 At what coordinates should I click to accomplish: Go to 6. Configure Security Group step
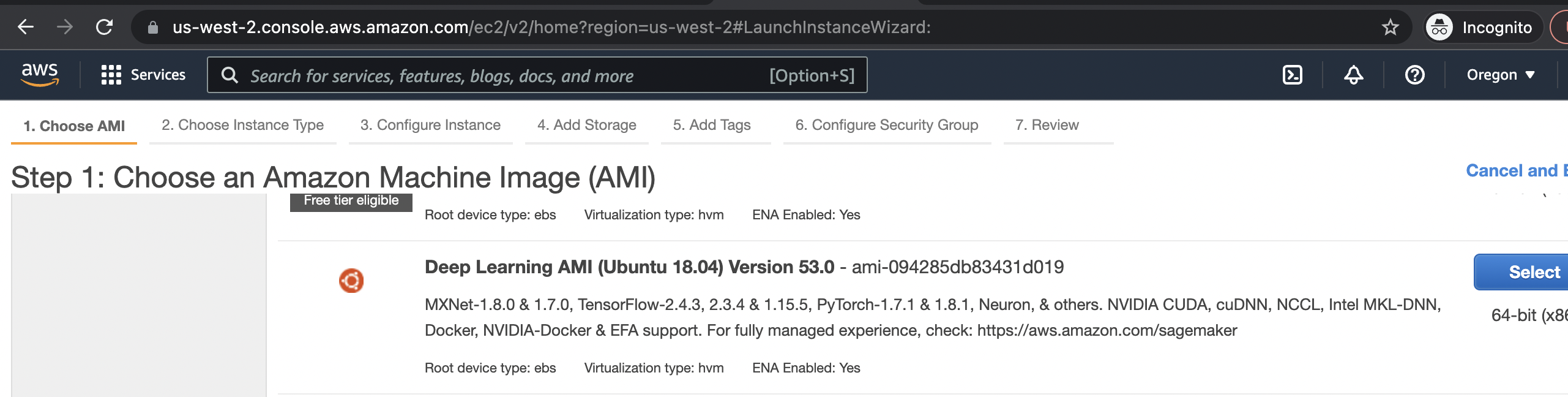[887, 125]
